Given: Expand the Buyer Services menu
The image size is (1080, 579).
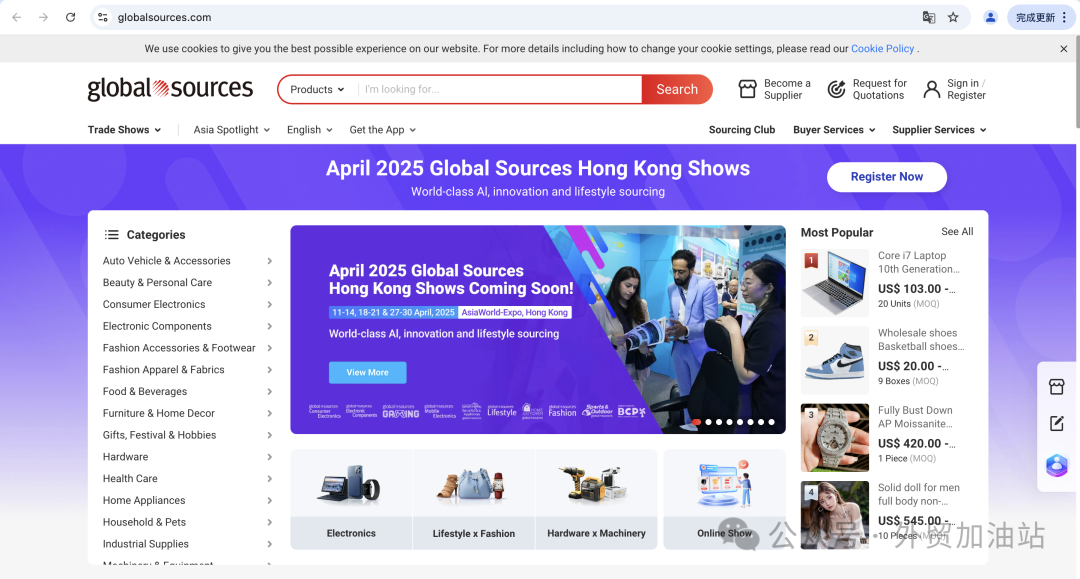Looking at the screenshot, I should (834, 129).
